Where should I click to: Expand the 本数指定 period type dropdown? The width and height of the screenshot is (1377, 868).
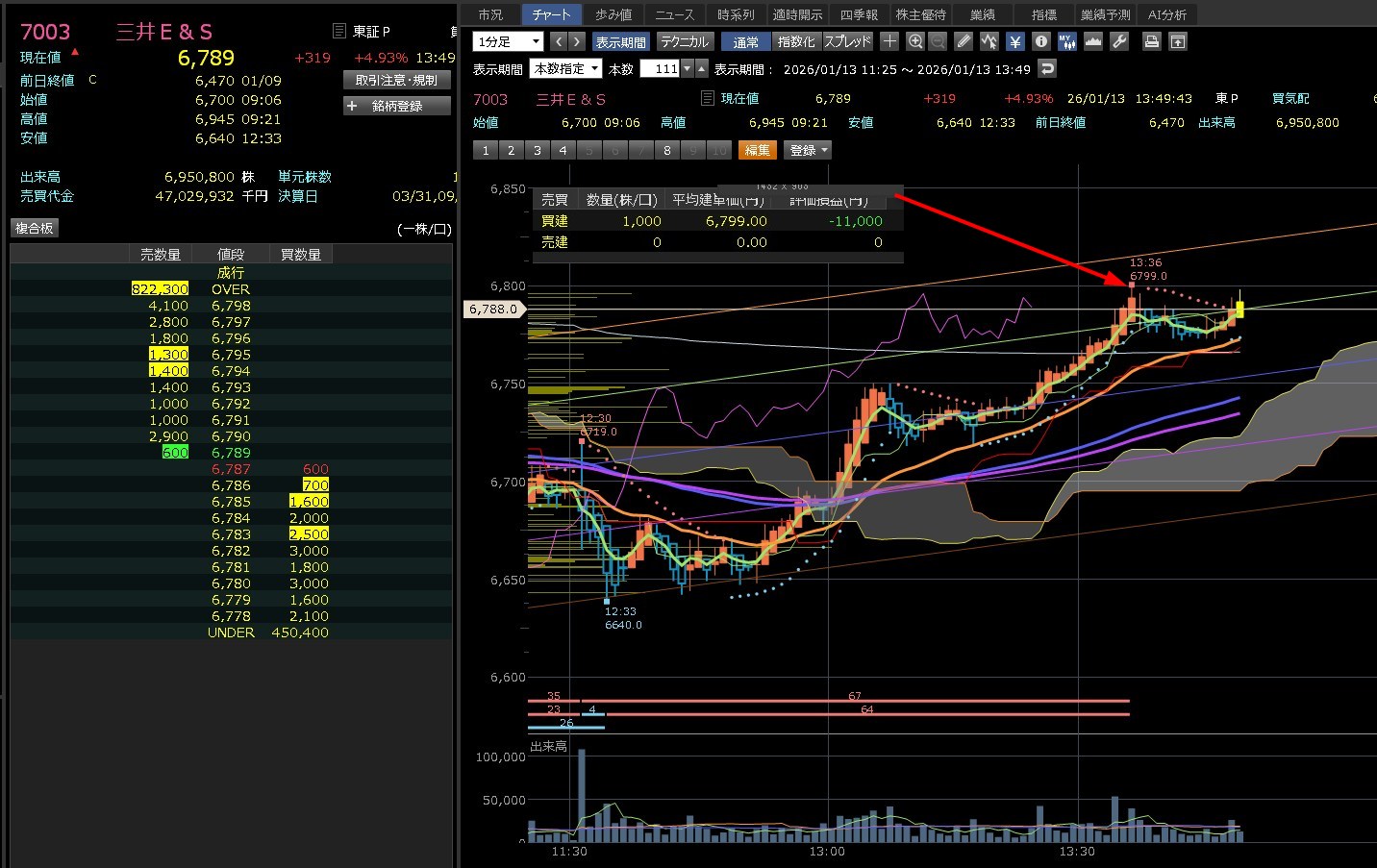tap(566, 68)
